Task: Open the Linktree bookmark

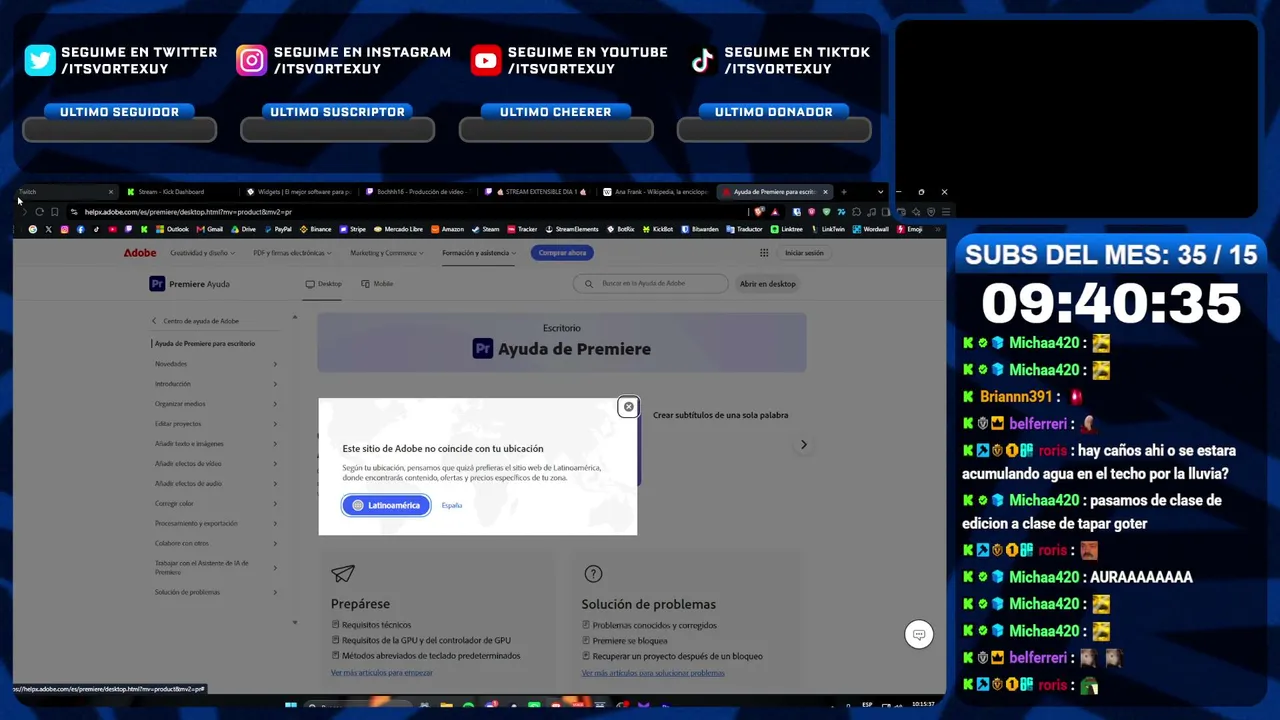Action: 787,229
